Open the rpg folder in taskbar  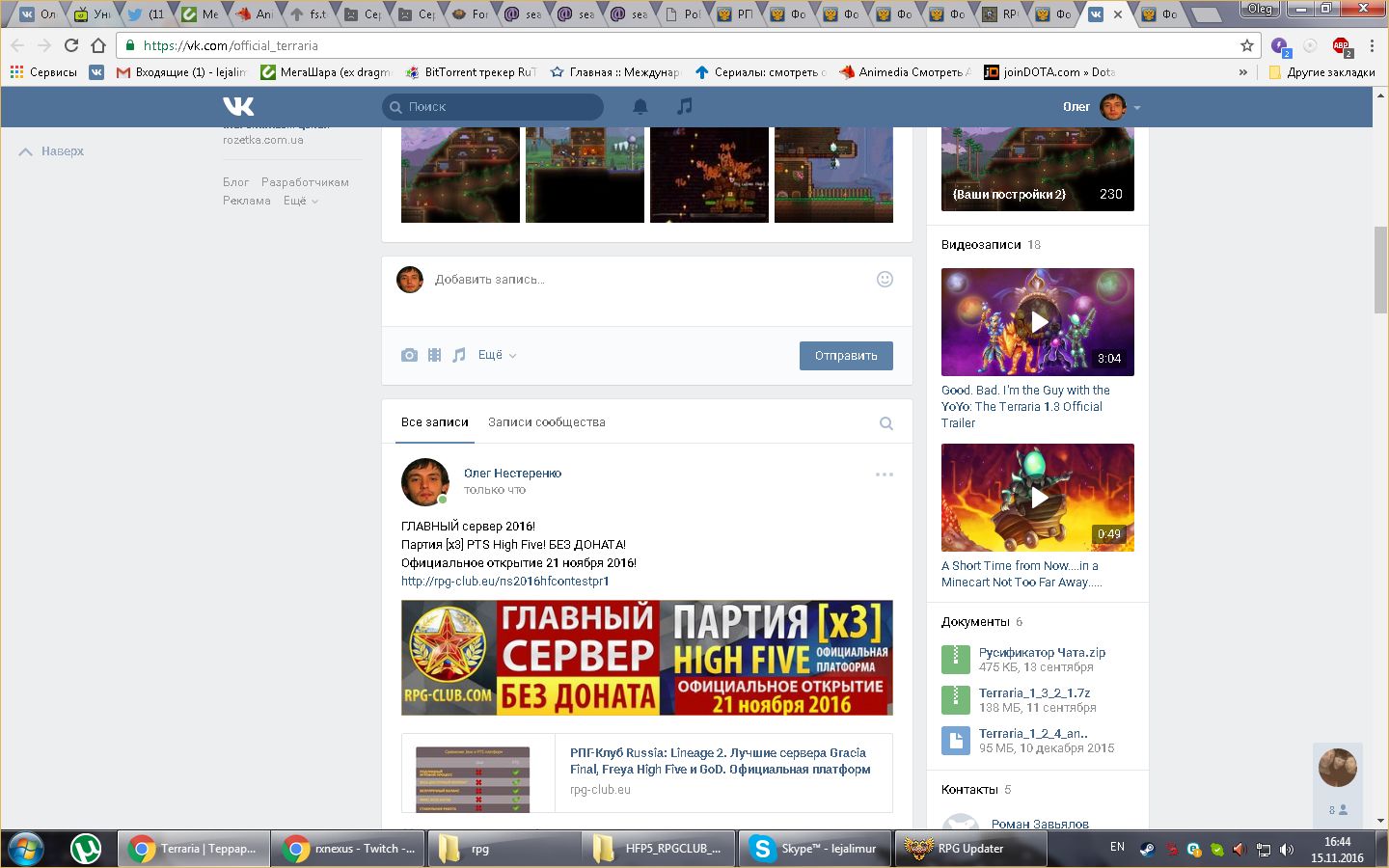tap(504, 849)
